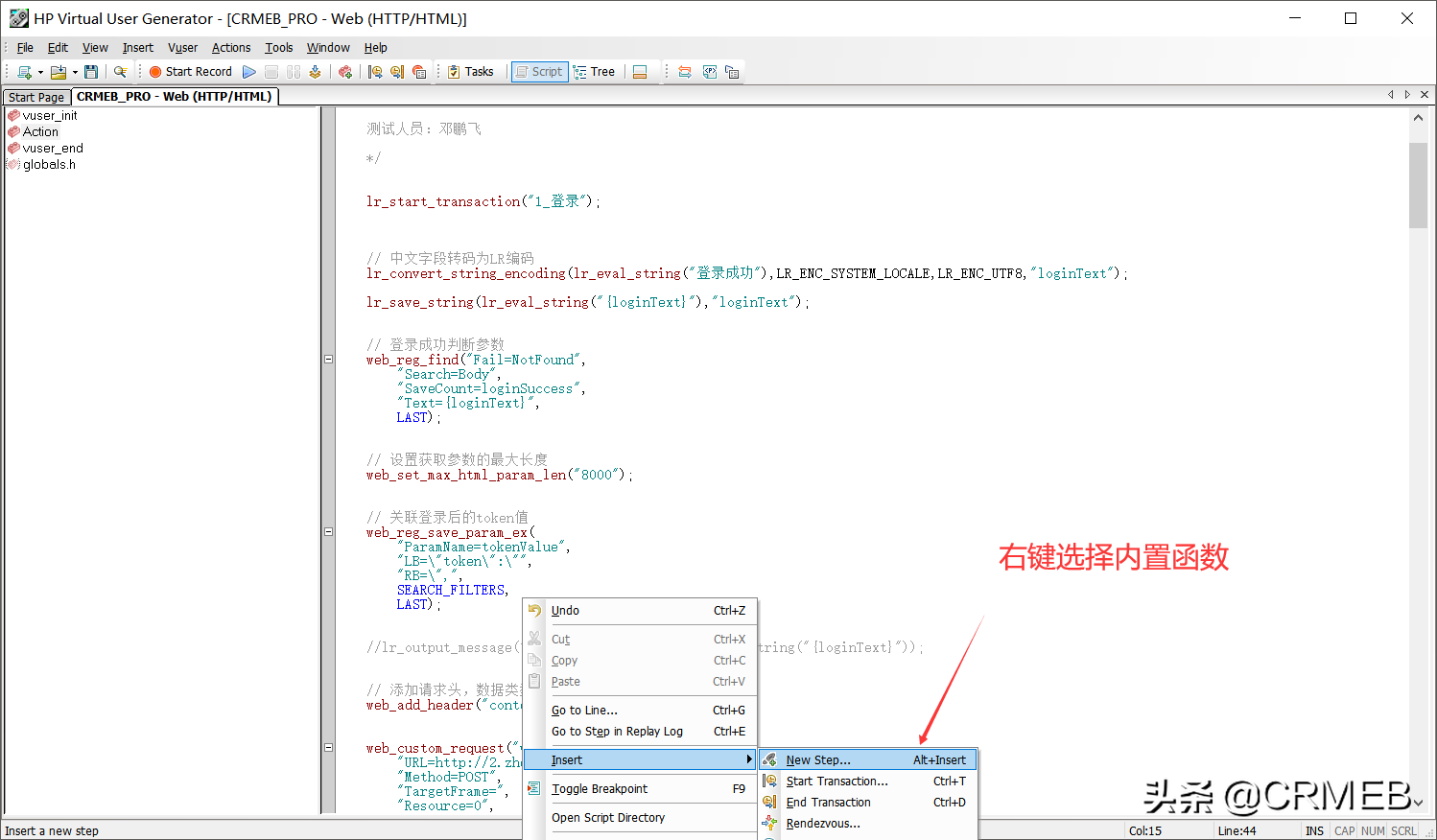Image resolution: width=1437 pixels, height=840 pixels.
Task: Open the dropdown arrow beside the Open button
Action: click(x=74, y=71)
